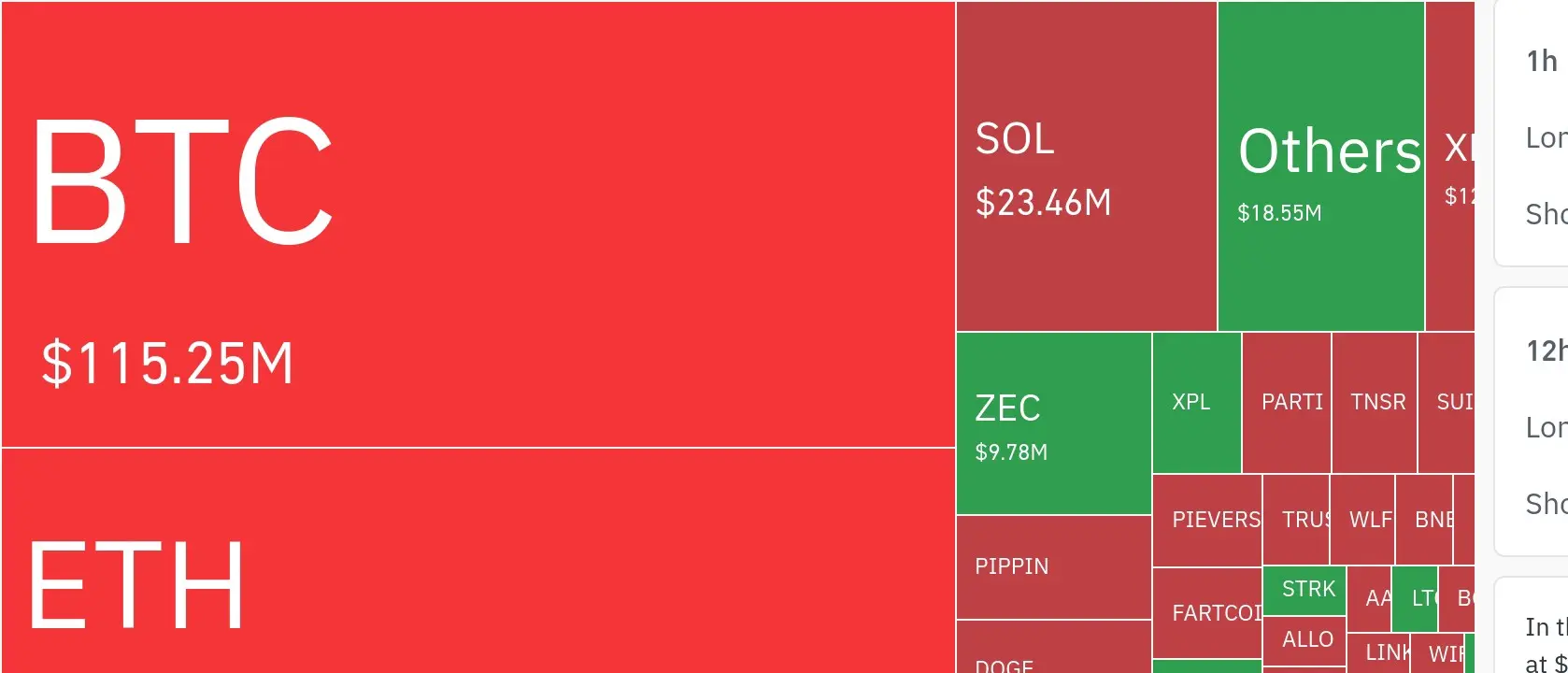The image size is (1568, 673).
Task: Open the SUI tile
Action: point(1447,403)
